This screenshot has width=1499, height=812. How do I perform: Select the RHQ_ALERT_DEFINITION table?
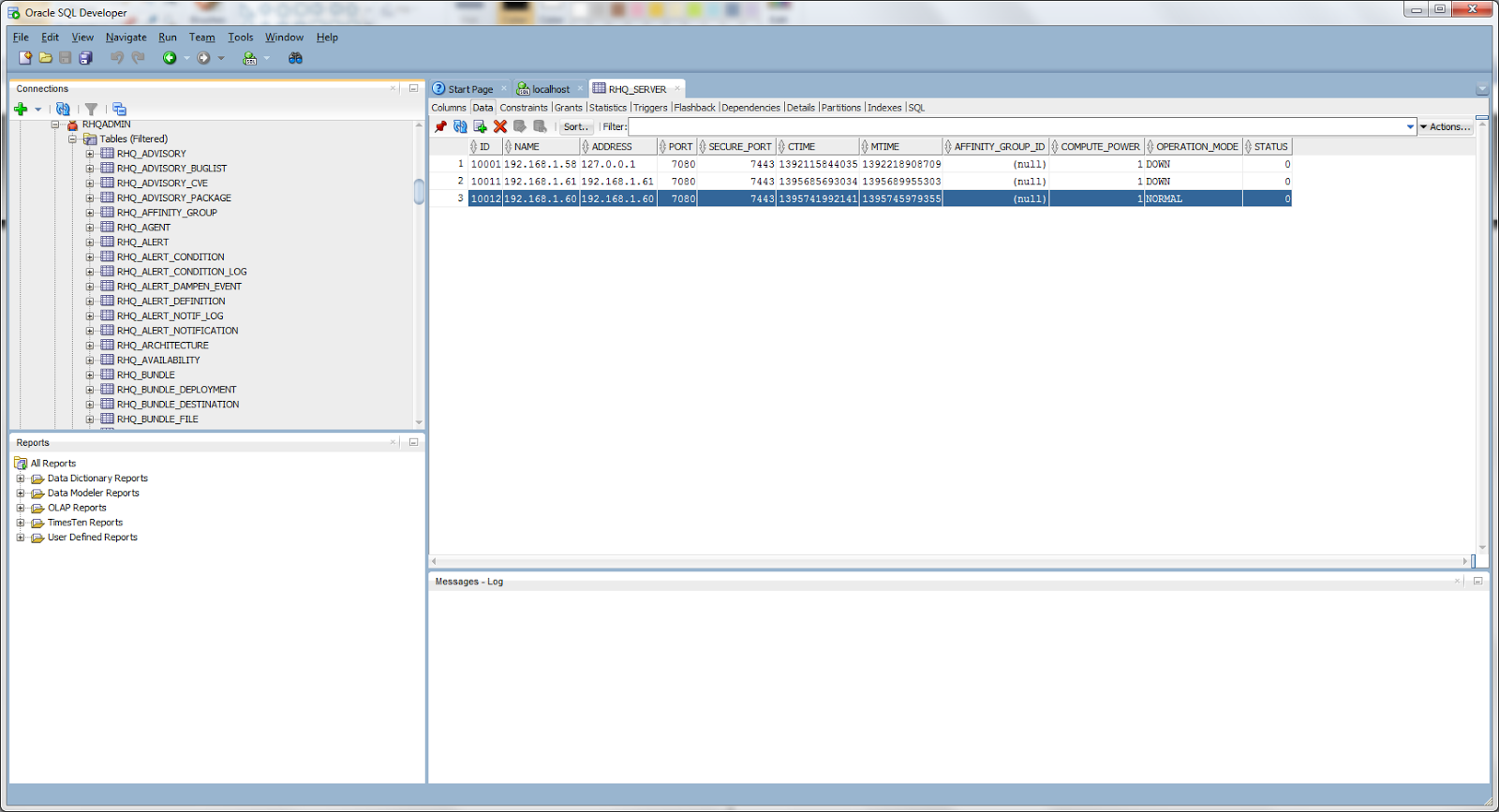171,302
